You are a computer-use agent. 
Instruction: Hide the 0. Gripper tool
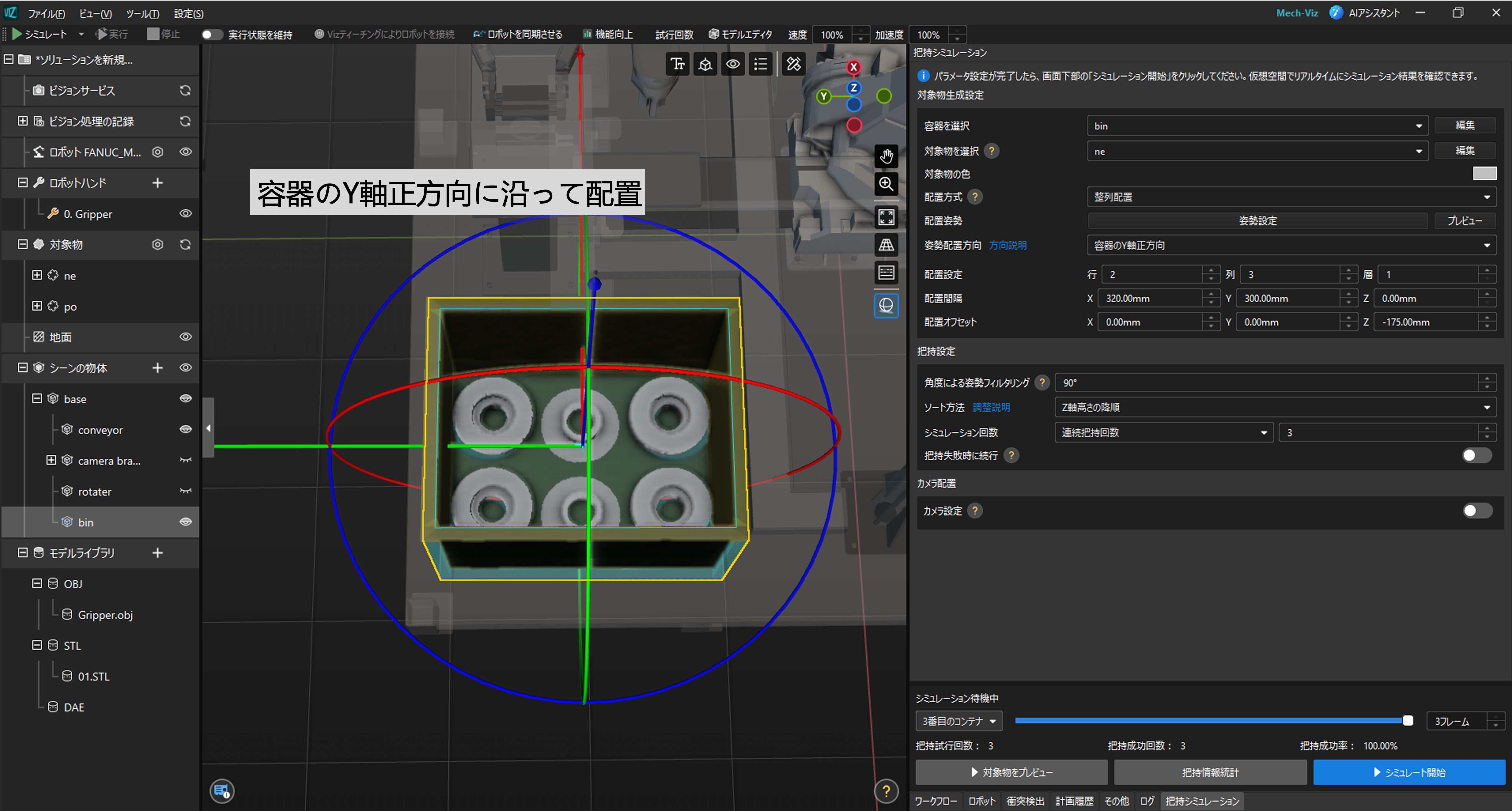click(x=186, y=213)
